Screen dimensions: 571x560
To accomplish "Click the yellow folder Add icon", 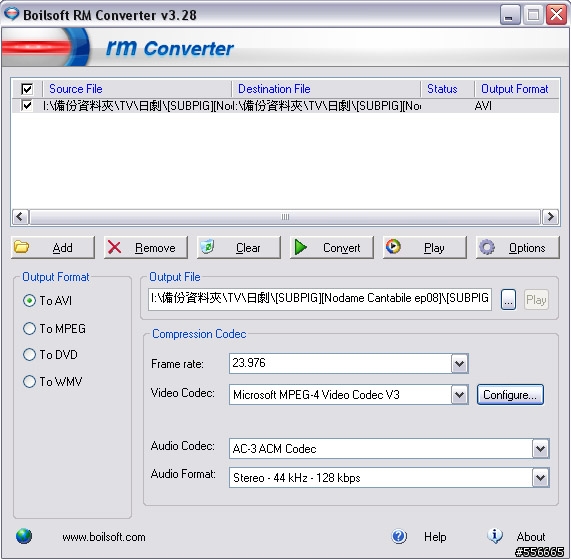I will (21, 247).
